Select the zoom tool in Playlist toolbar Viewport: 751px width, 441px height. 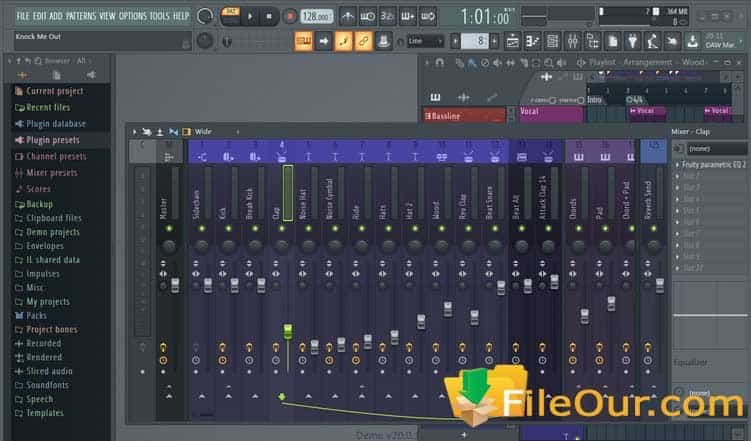point(548,63)
